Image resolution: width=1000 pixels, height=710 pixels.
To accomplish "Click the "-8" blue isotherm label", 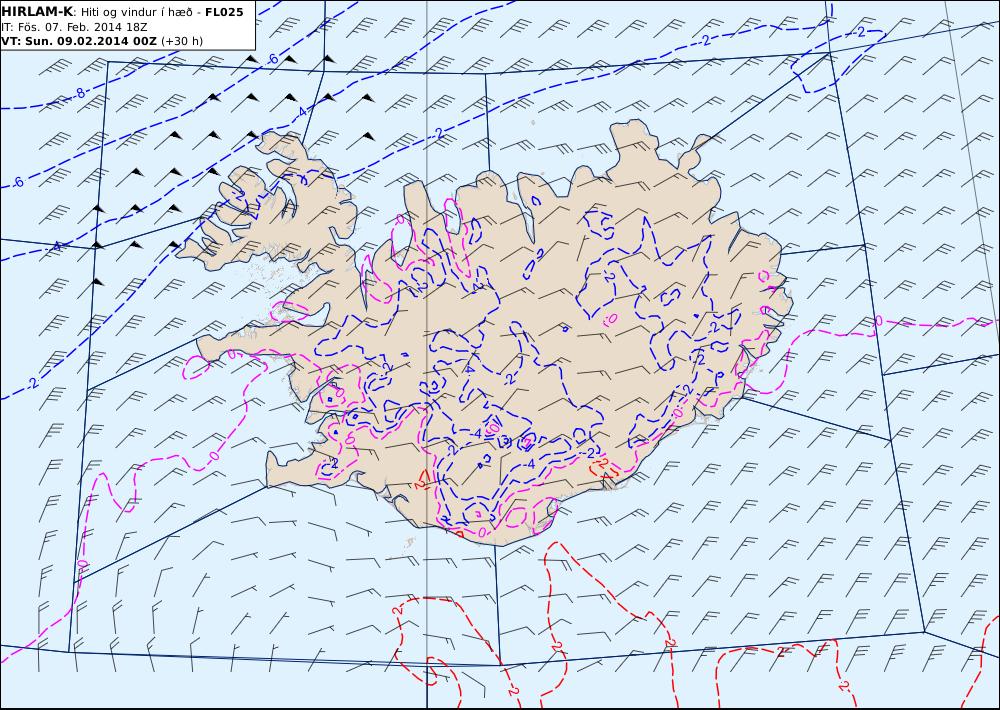I will [78, 94].
